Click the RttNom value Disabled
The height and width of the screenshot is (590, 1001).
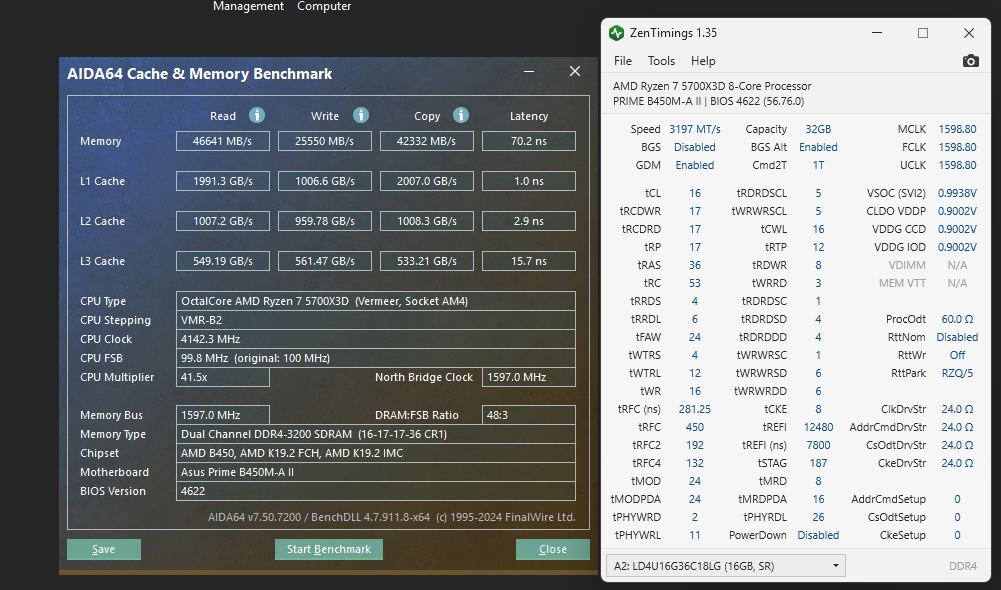(x=957, y=337)
